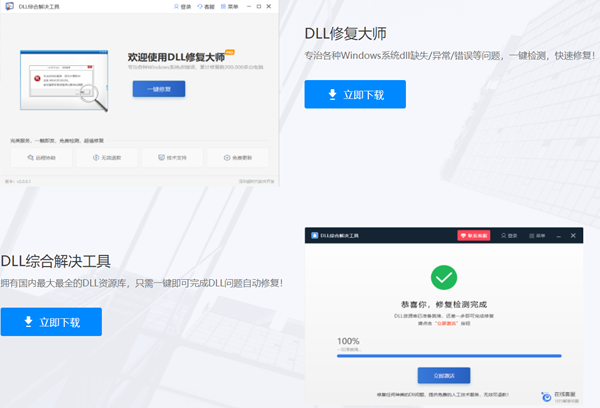The image size is (600, 408).
Task: Select the 远程协助 service card
Action: point(41,158)
